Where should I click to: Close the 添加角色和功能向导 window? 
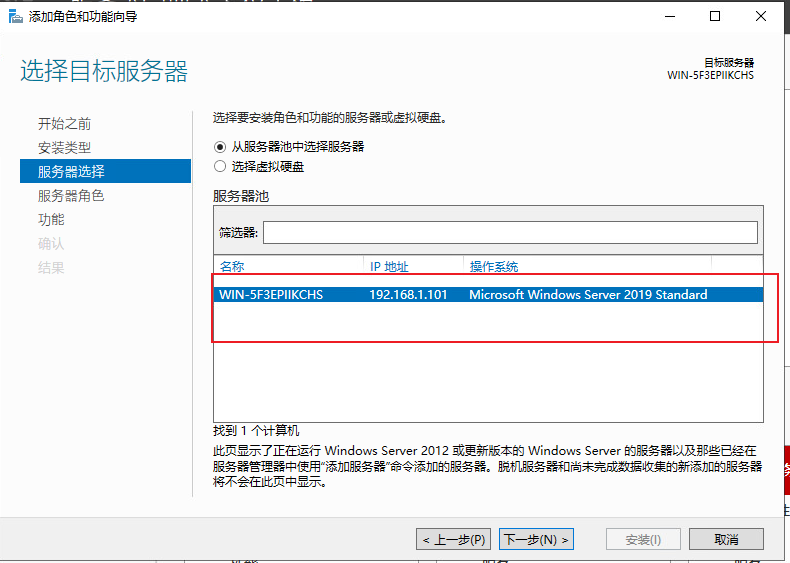tap(761, 17)
